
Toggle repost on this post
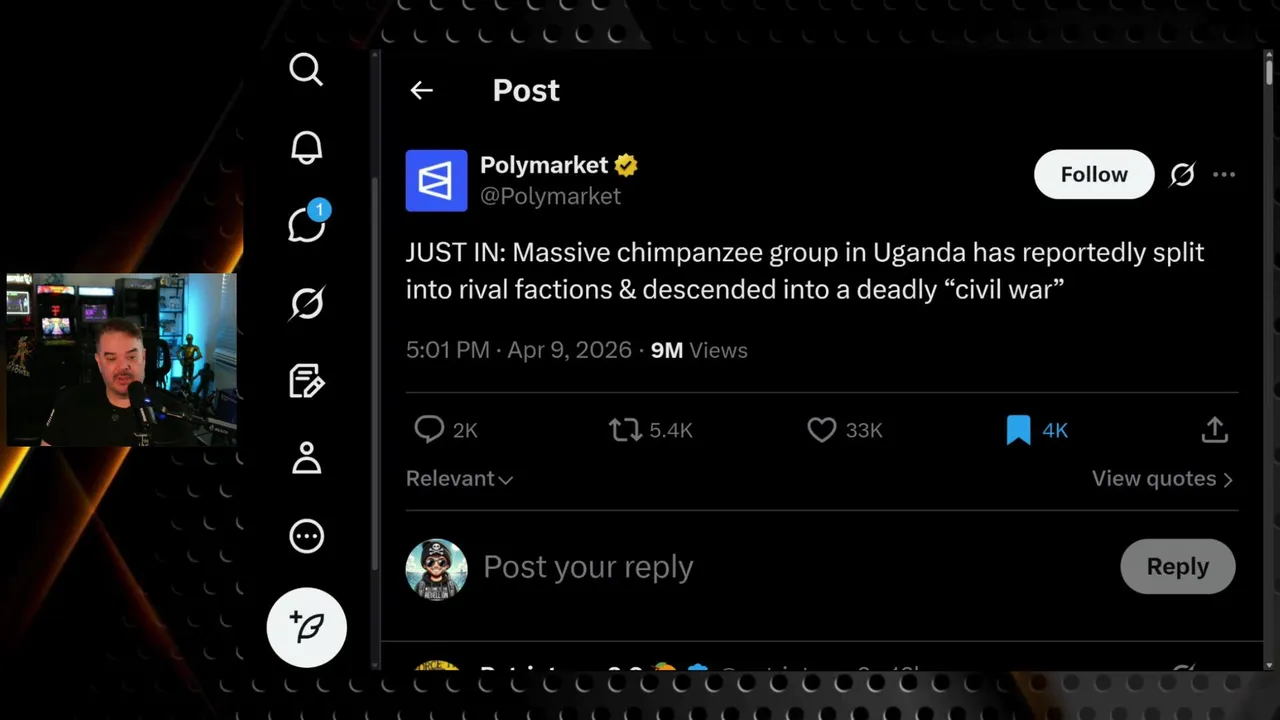[625, 430]
